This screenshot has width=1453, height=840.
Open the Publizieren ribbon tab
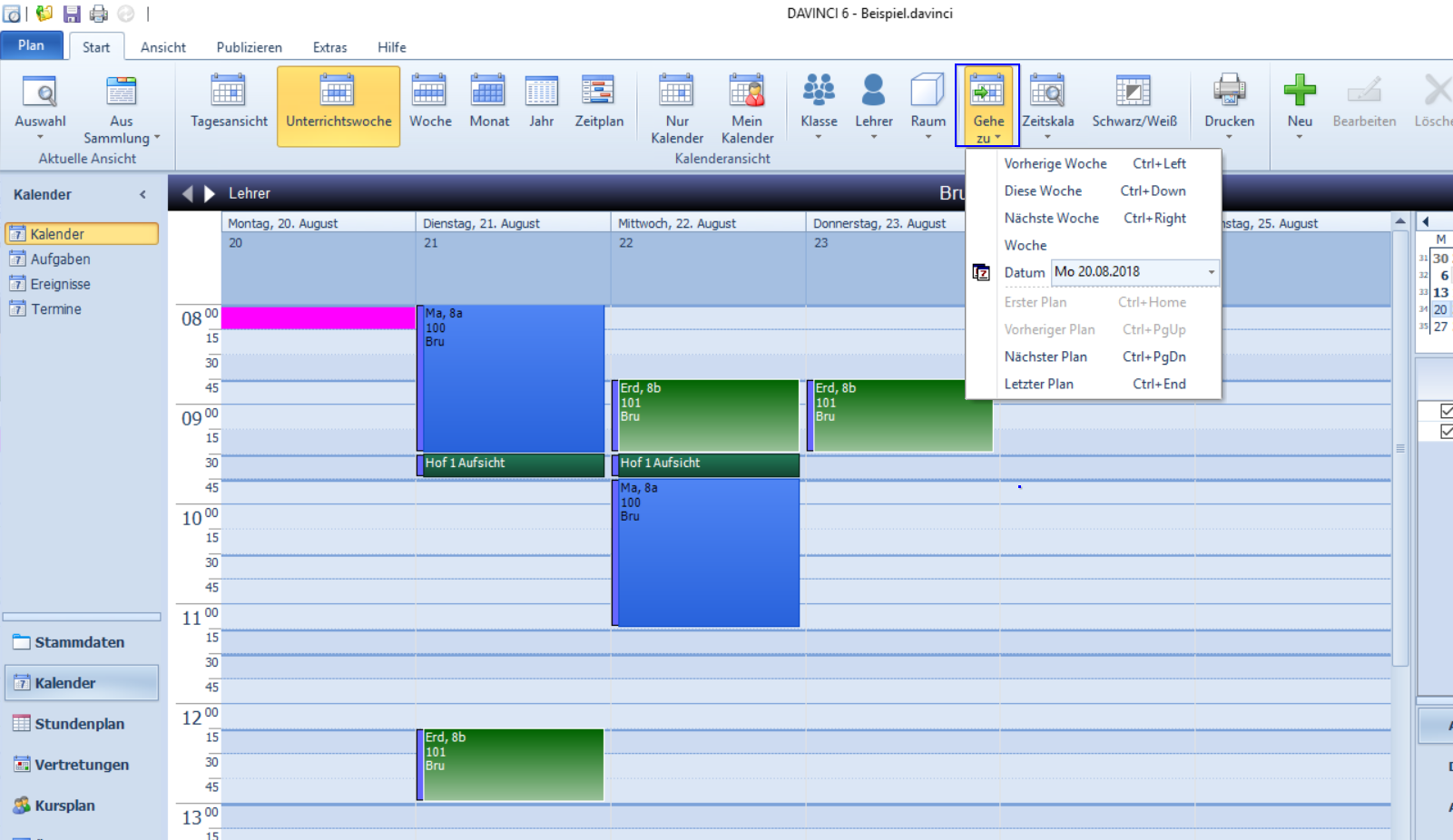(x=249, y=47)
